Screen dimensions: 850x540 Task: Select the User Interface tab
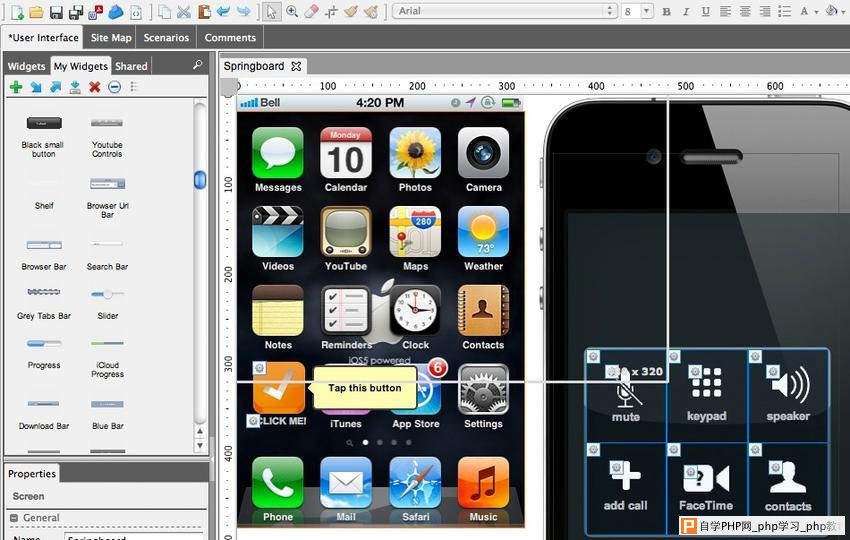43,37
